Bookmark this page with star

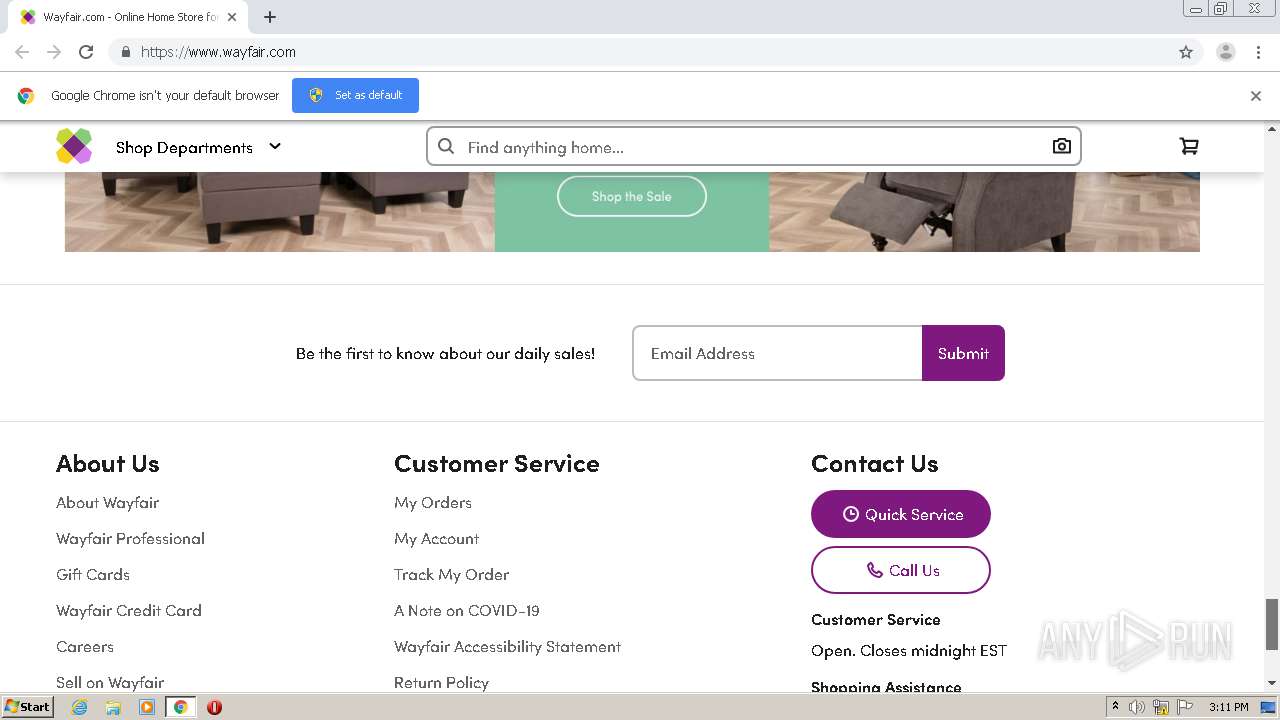[x=1186, y=52]
